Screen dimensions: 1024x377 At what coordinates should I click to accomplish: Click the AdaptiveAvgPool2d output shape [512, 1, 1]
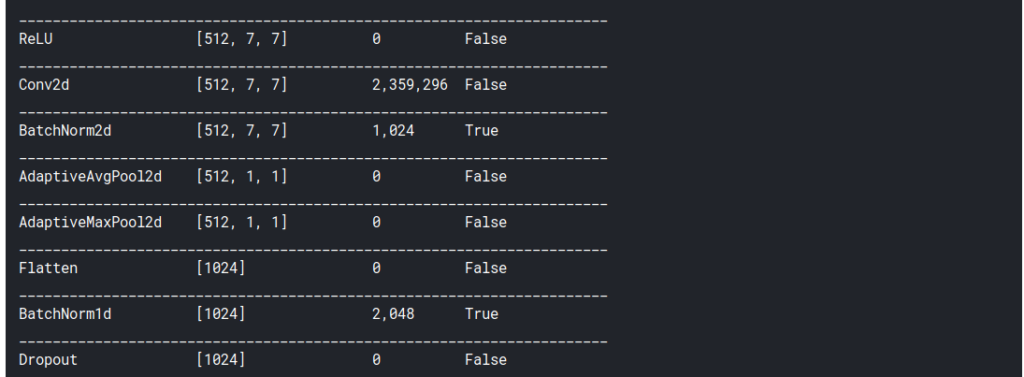(x=242, y=176)
